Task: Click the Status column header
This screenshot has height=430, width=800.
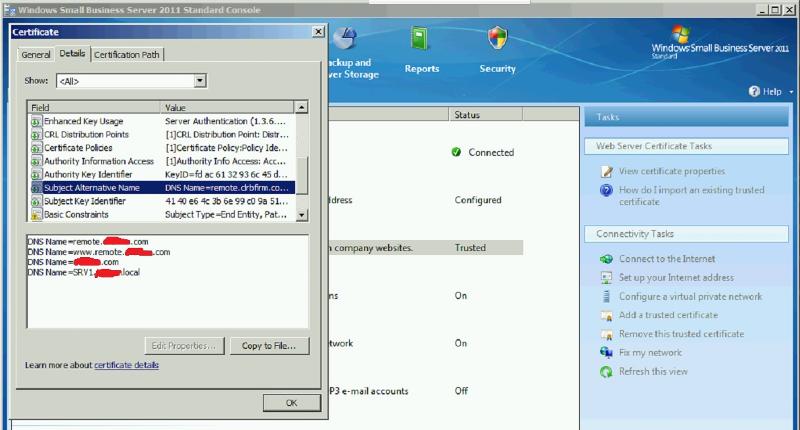Action: point(485,115)
